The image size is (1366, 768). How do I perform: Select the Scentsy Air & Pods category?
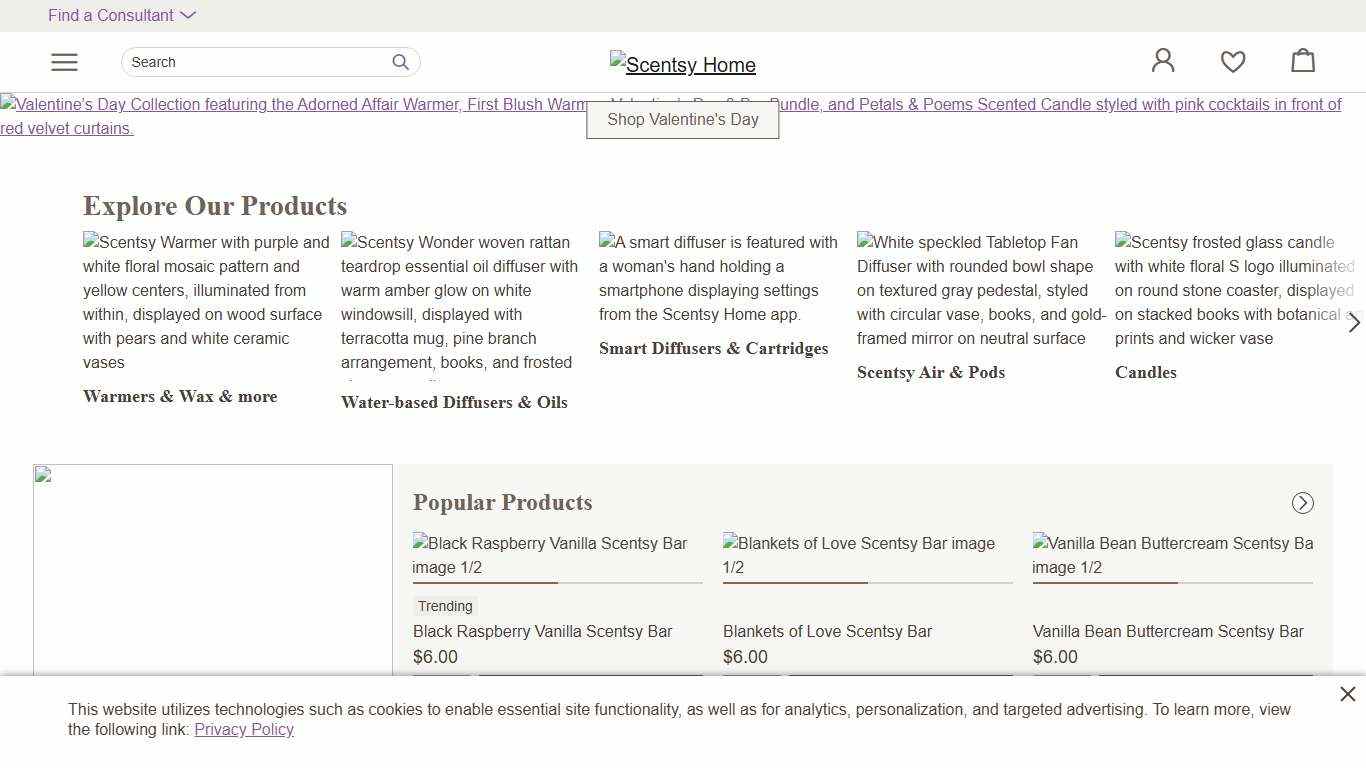coord(931,372)
